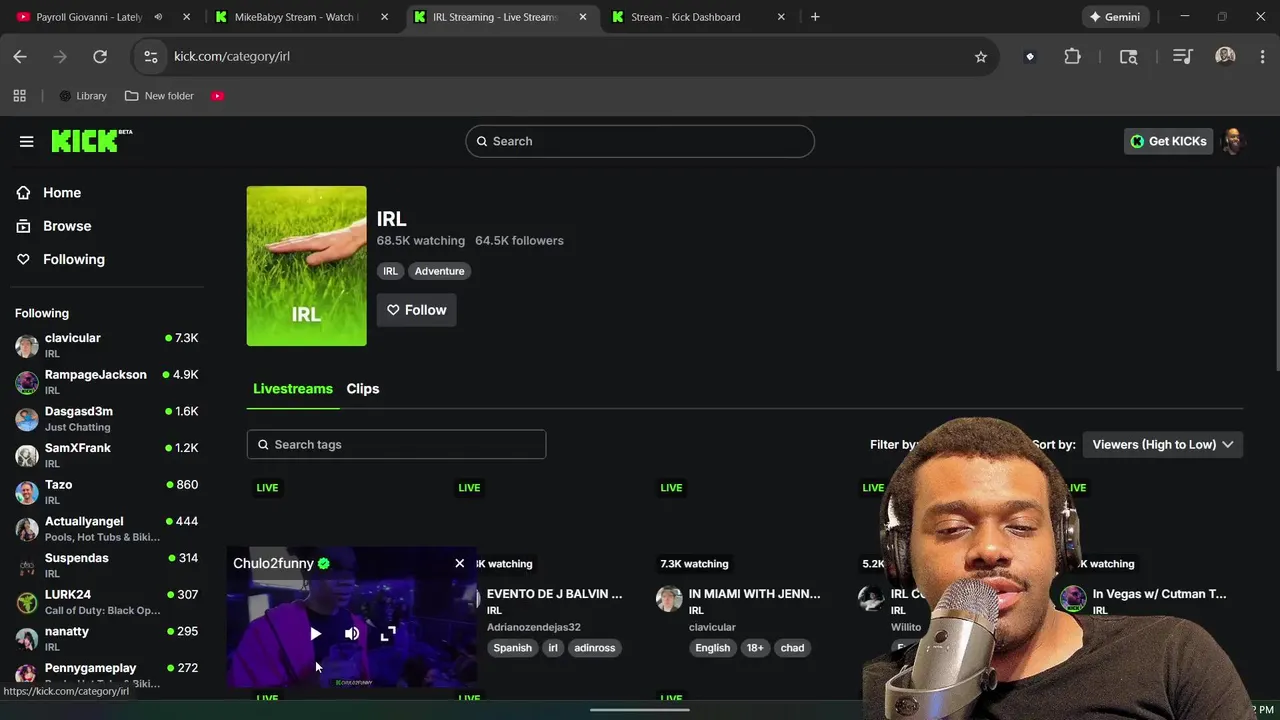1280x720 pixels.
Task: Open Actuallyangel channel in Following list
Action: click(106, 529)
